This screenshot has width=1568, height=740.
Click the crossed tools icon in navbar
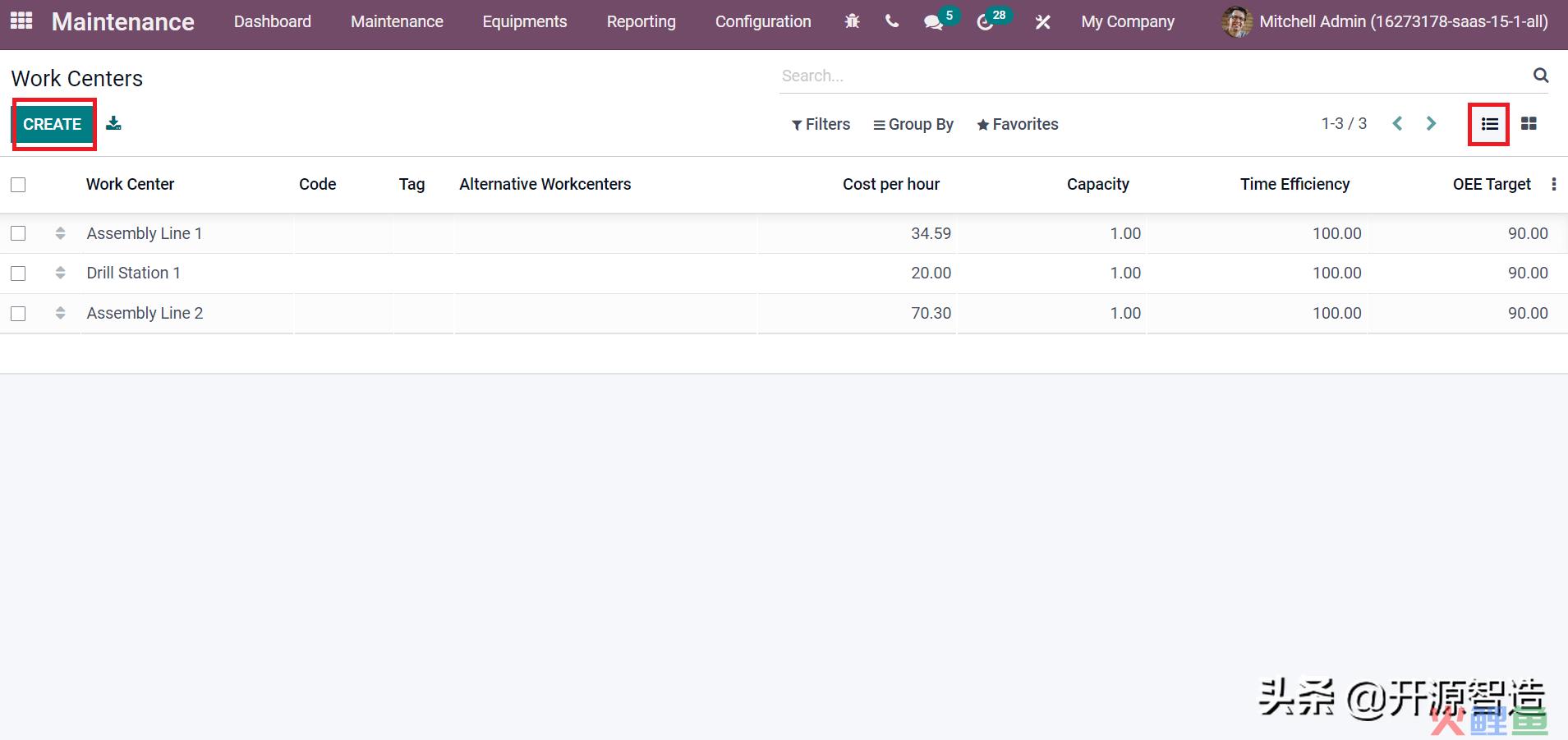click(x=1043, y=22)
